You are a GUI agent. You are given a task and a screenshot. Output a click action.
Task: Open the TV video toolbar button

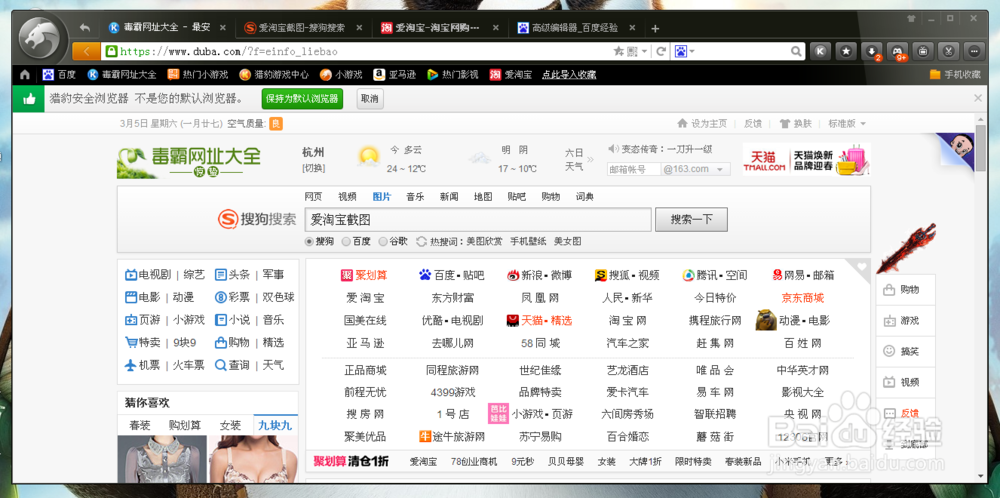tap(923, 51)
